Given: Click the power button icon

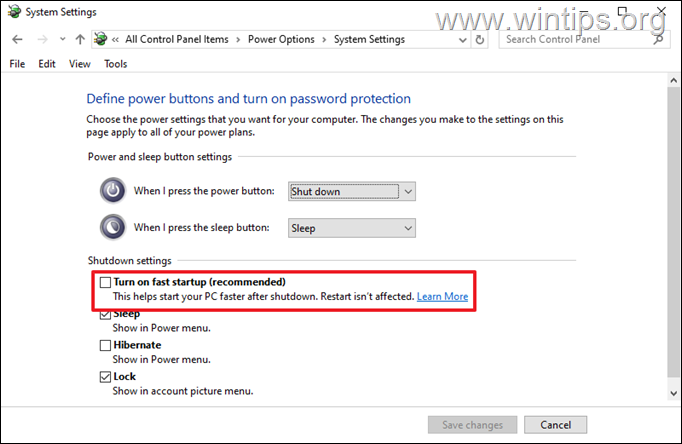Looking at the screenshot, I should pos(113,191).
